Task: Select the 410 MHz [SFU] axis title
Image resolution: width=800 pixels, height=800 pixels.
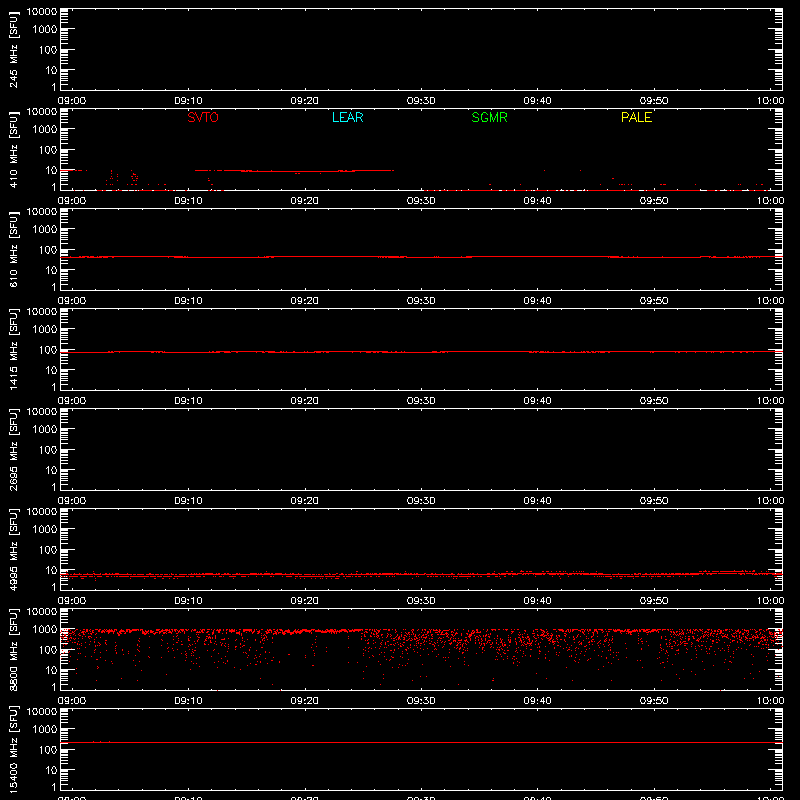Action: (x=13, y=149)
